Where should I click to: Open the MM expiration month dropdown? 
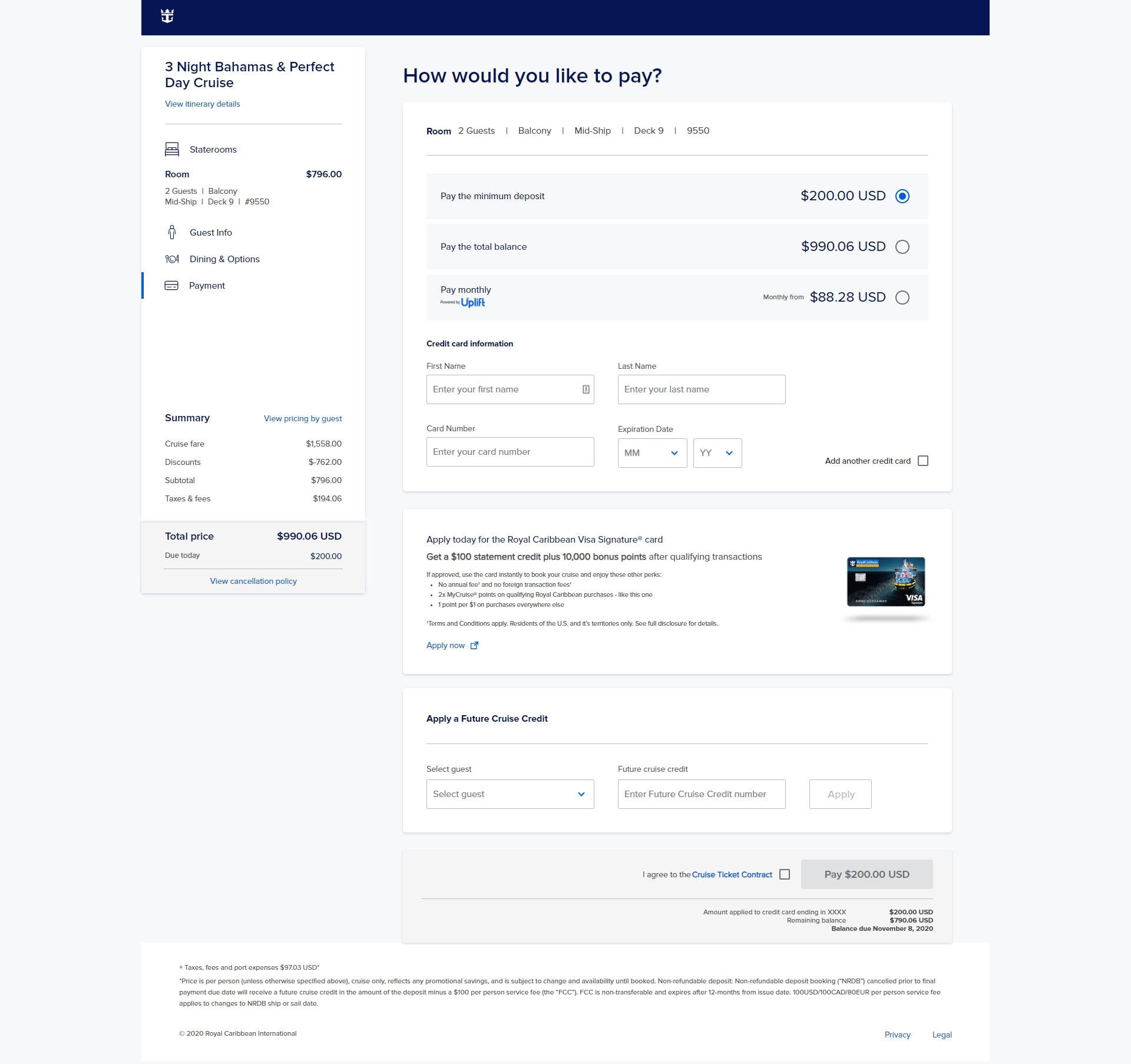[x=652, y=453]
